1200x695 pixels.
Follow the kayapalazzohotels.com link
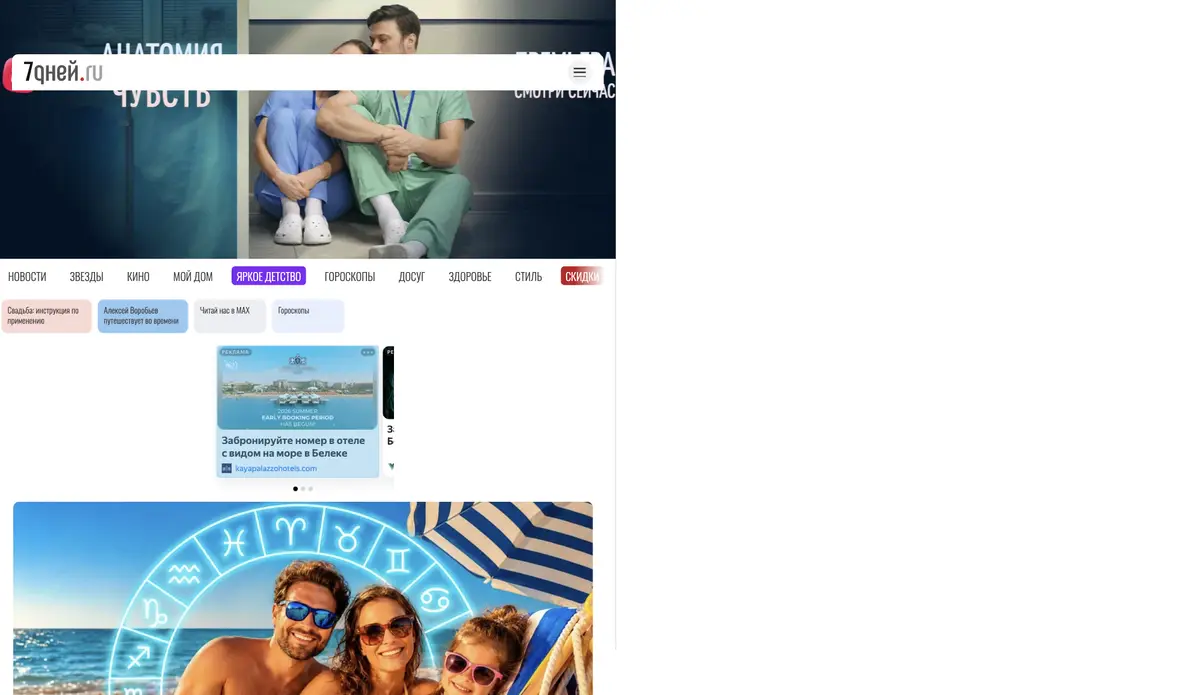pyautogui.click(x=276, y=468)
